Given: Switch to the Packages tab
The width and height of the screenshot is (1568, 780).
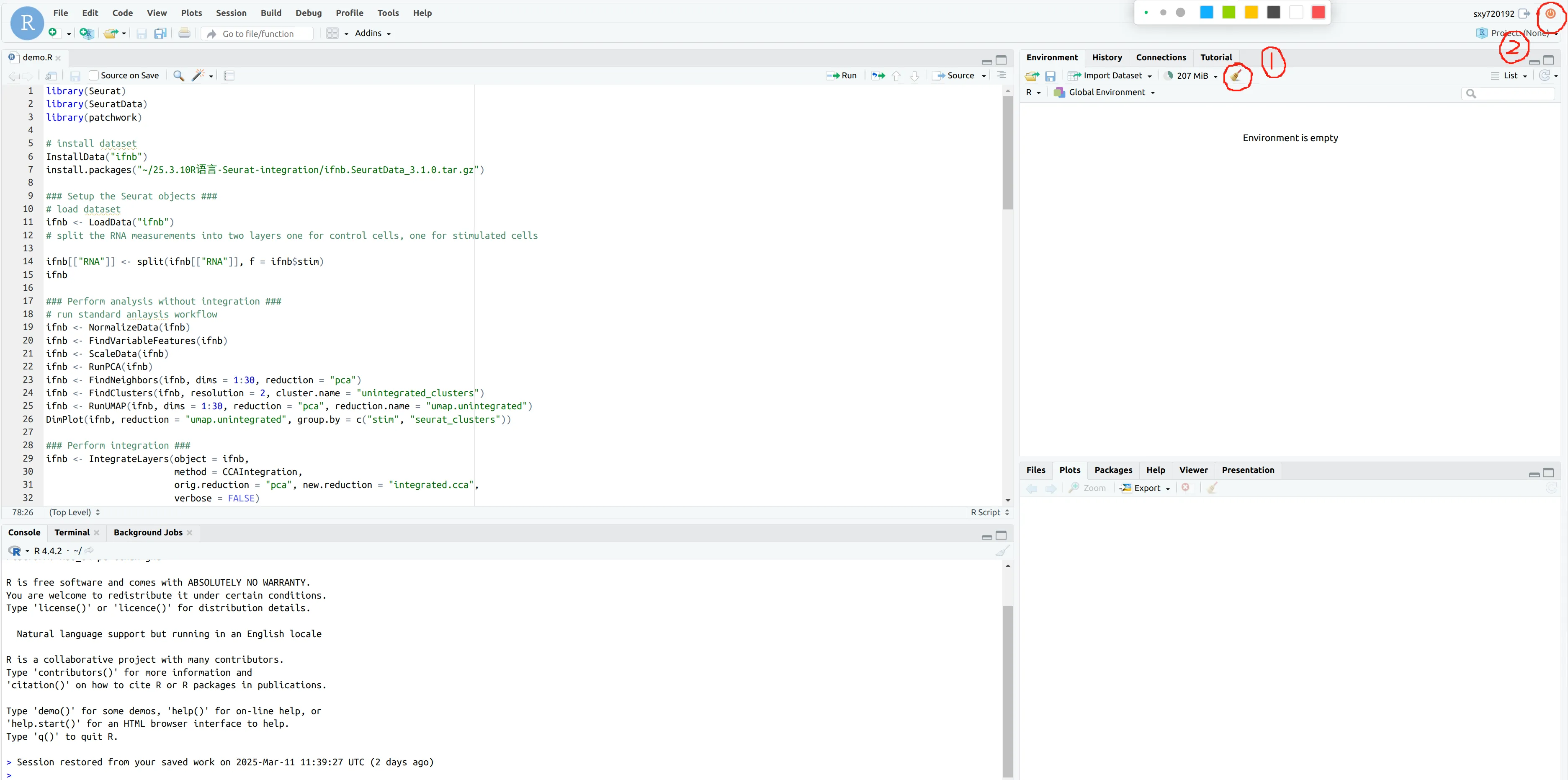Looking at the screenshot, I should pos(1113,470).
